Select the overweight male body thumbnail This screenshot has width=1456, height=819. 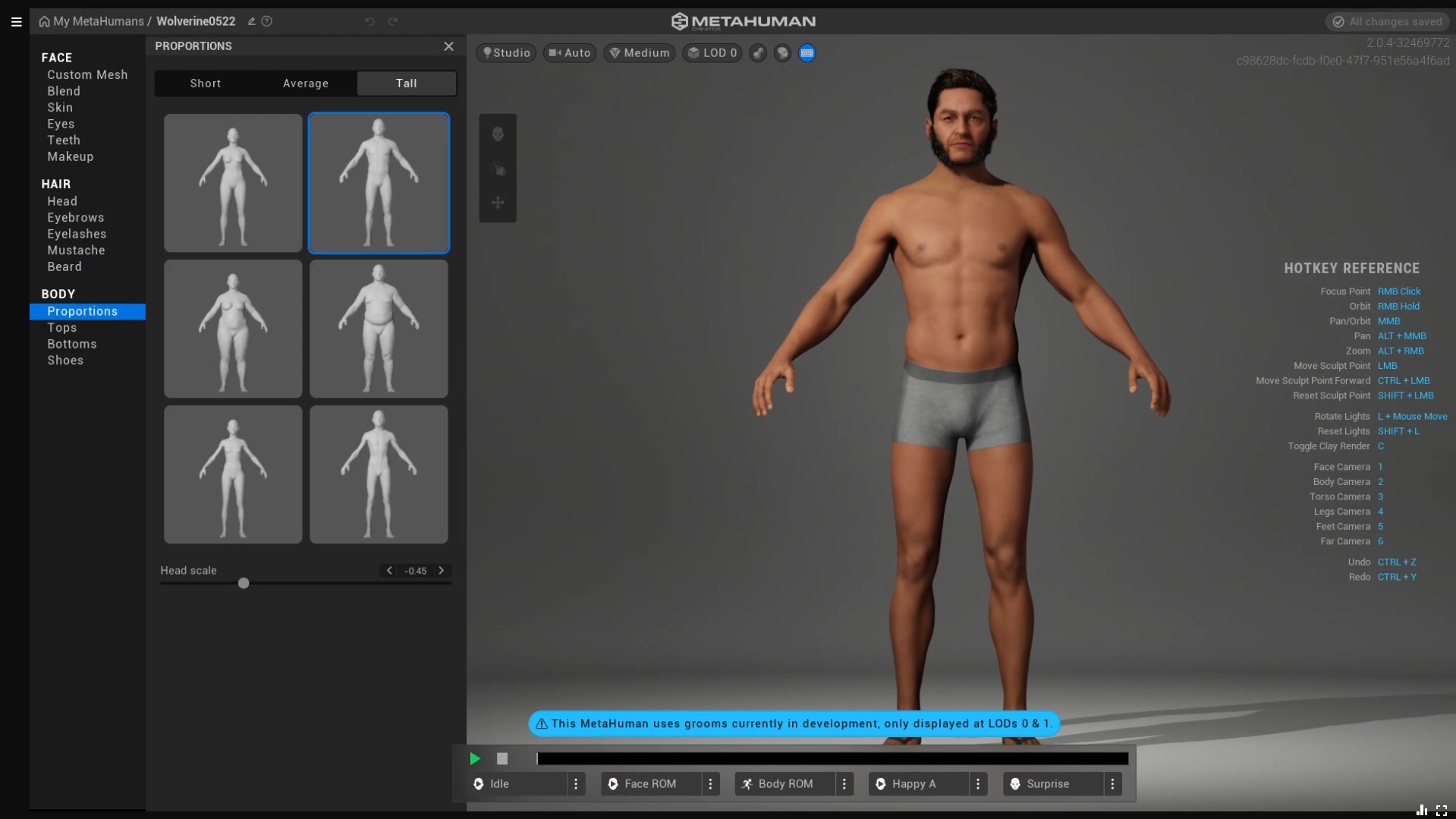point(379,329)
